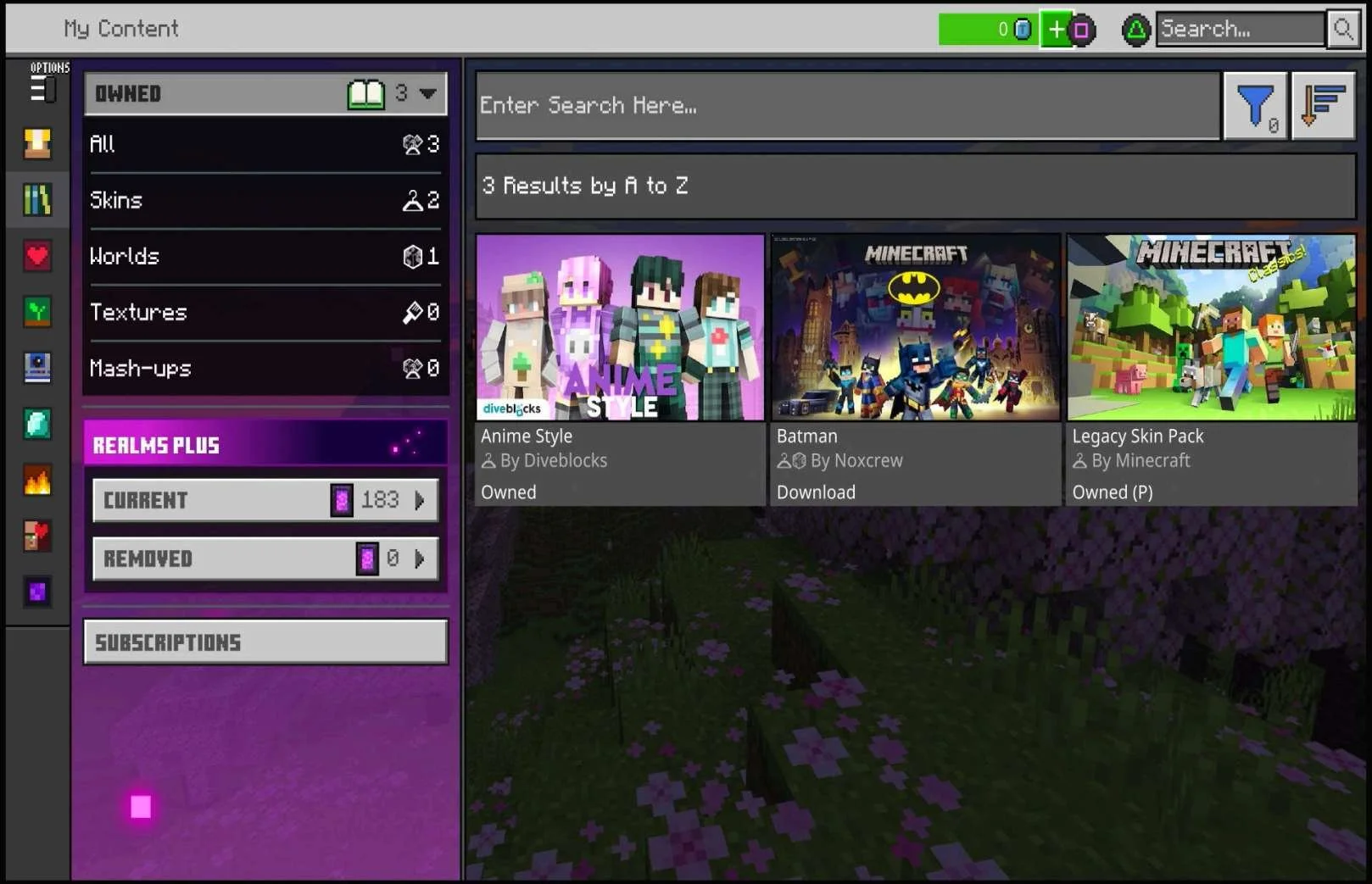The width and height of the screenshot is (1372, 884).
Task: Select the bookshelf library sidebar icon
Action: coord(37,200)
